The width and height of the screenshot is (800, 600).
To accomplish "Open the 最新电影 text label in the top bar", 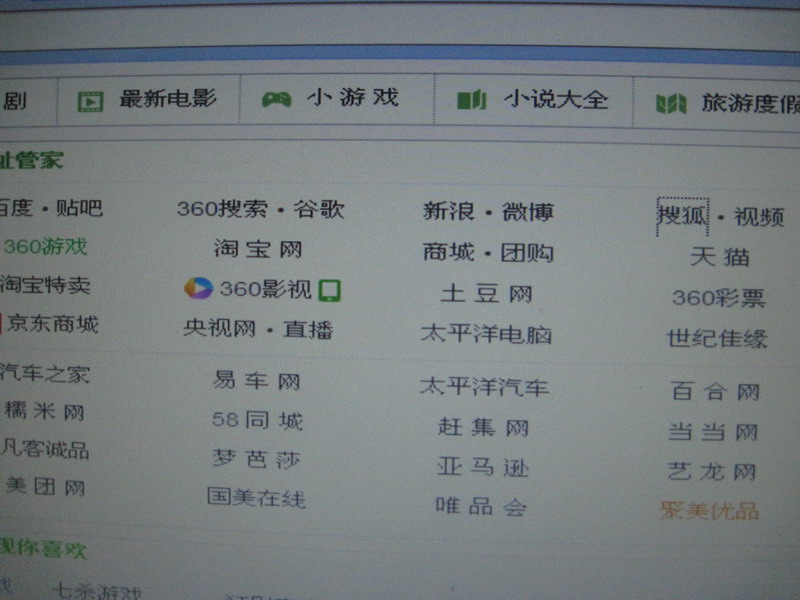I will tap(168, 98).
